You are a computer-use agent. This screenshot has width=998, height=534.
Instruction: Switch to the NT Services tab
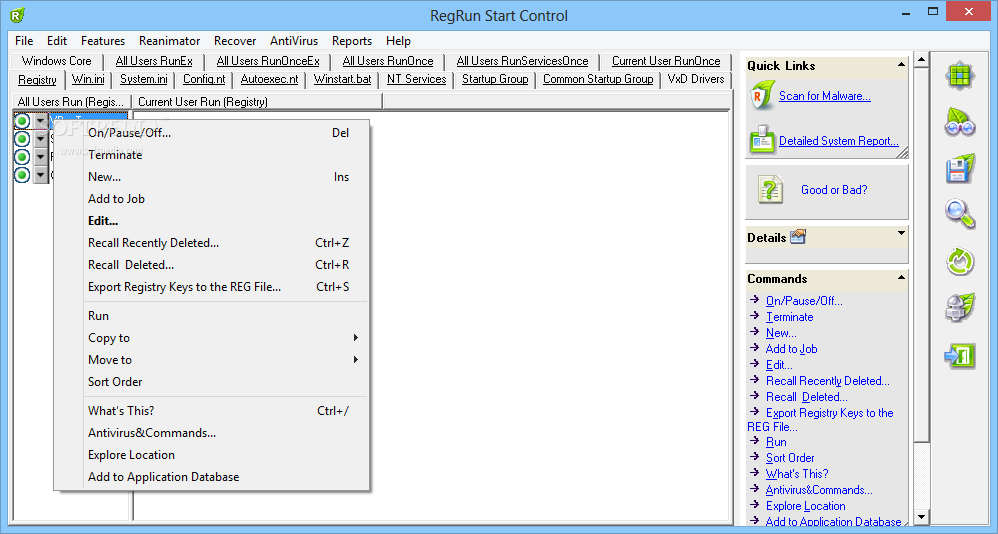pos(416,79)
